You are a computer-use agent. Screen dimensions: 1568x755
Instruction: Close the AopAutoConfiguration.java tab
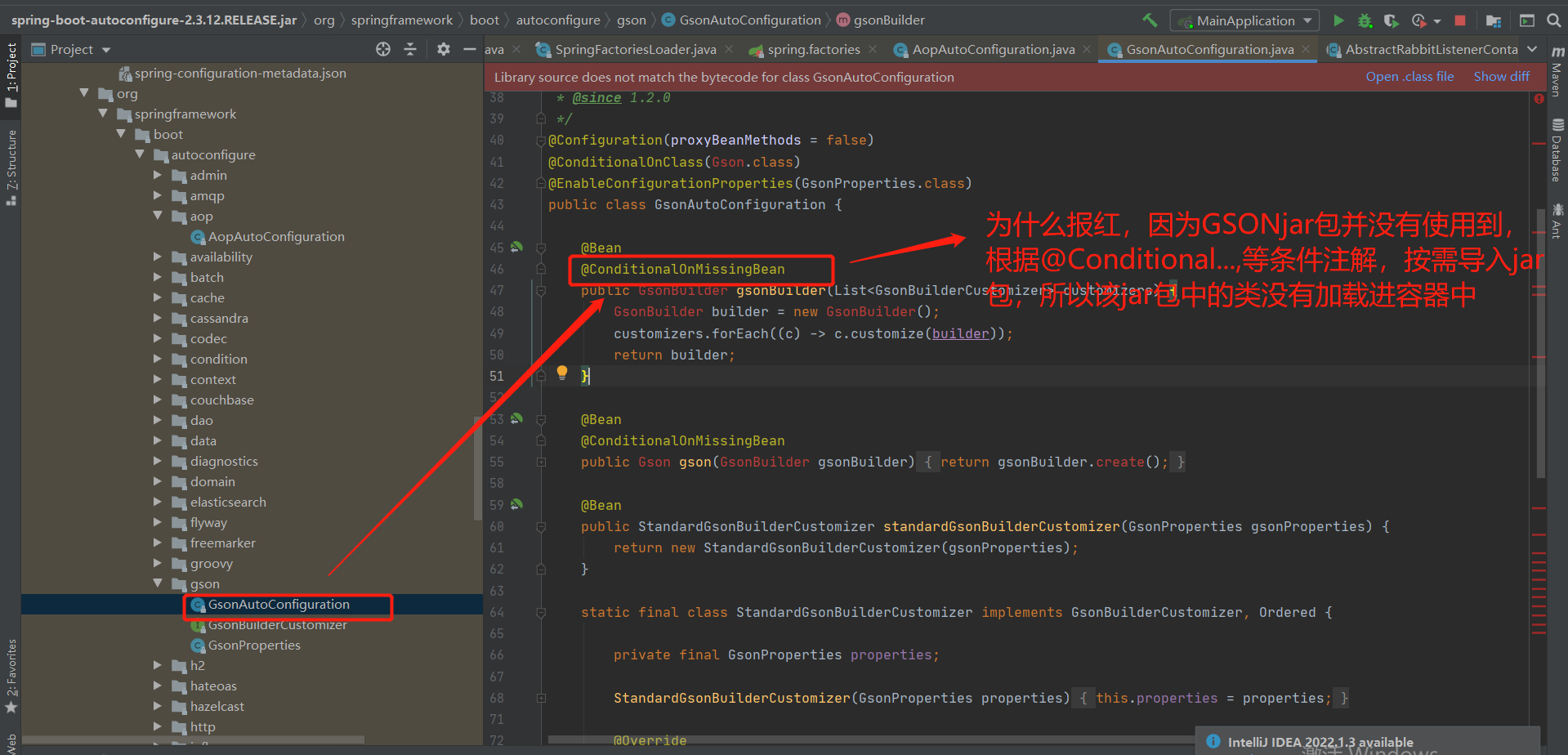1087,49
